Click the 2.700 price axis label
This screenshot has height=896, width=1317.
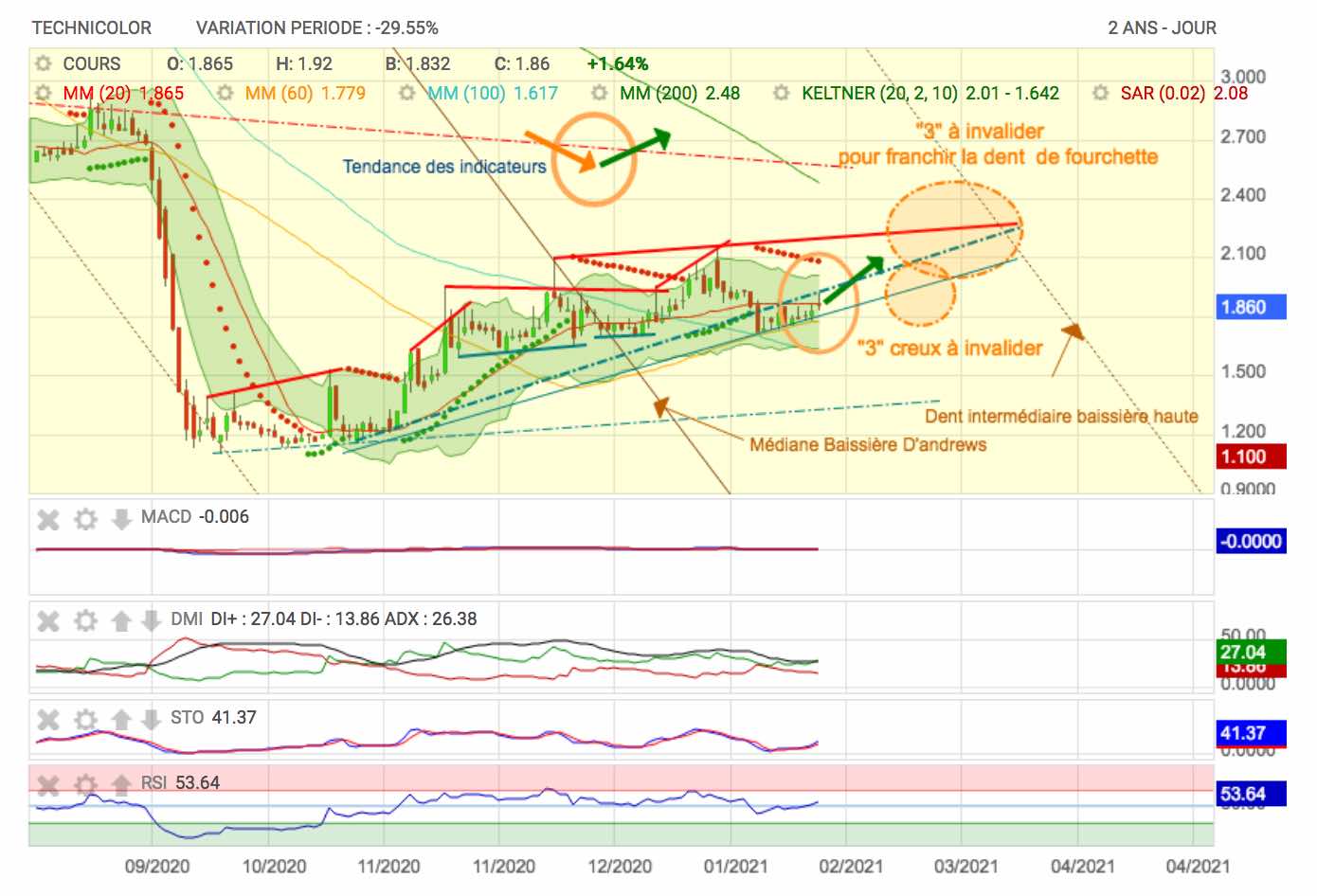tap(1243, 137)
